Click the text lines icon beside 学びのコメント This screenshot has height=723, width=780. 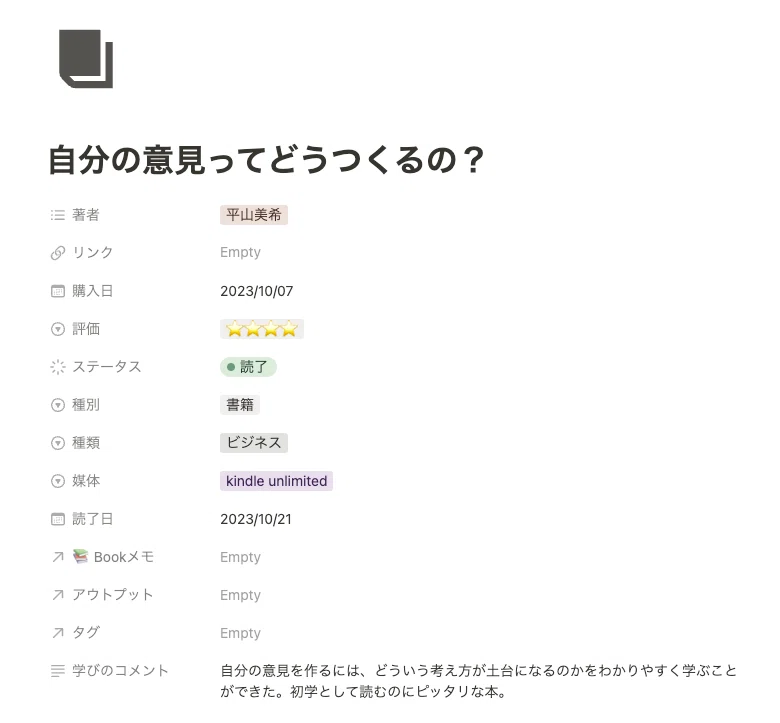pos(58,671)
